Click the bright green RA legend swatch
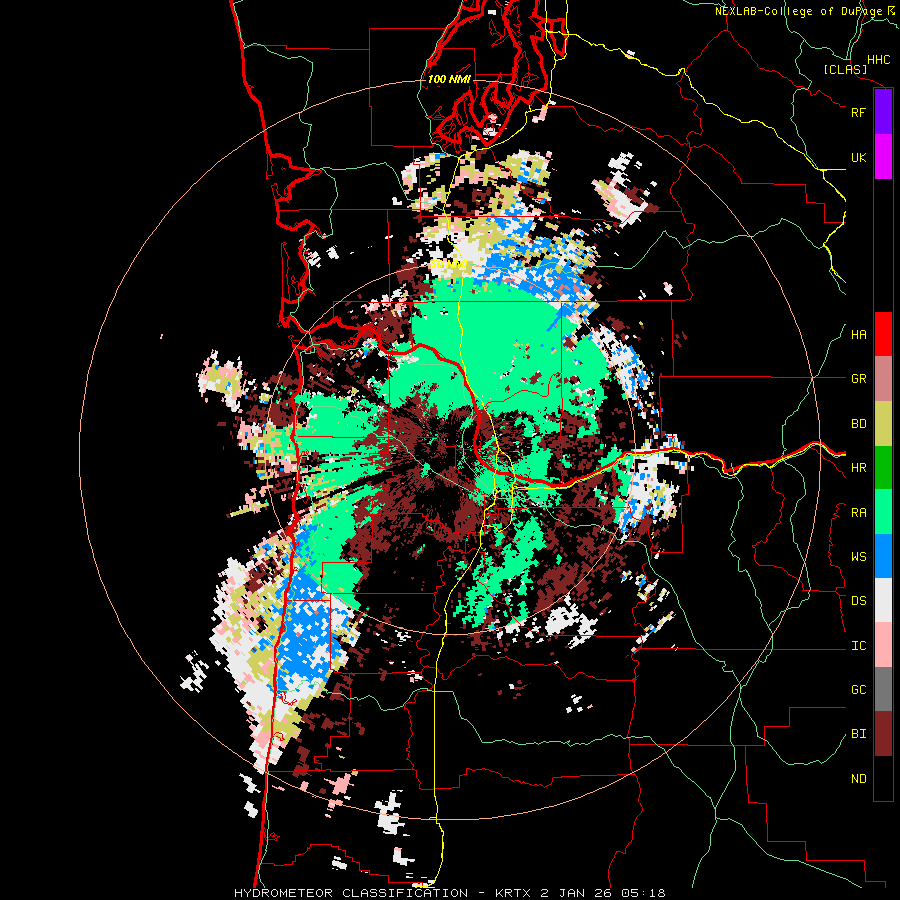900x900 pixels. [x=883, y=512]
